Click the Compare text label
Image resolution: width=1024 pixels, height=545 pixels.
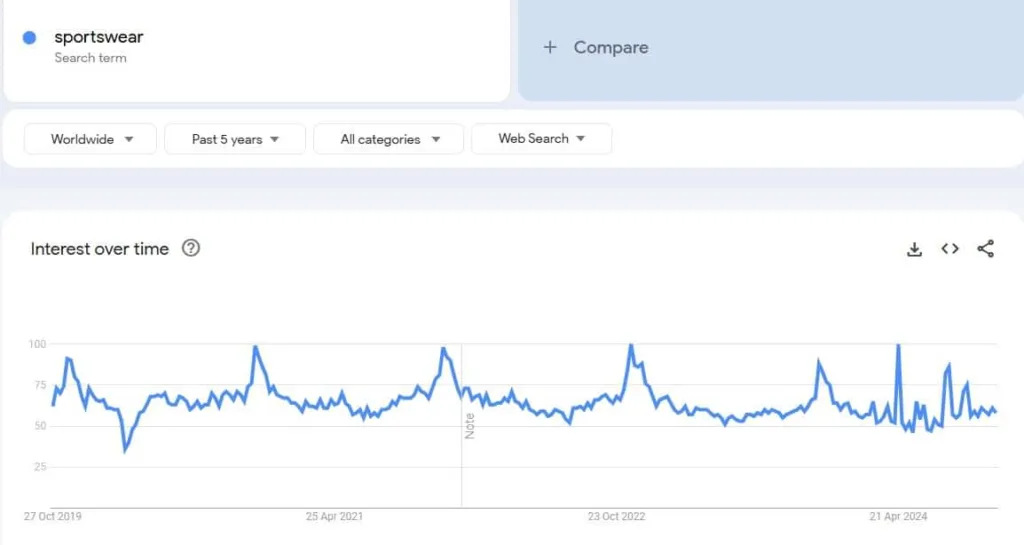pos(611,47)
